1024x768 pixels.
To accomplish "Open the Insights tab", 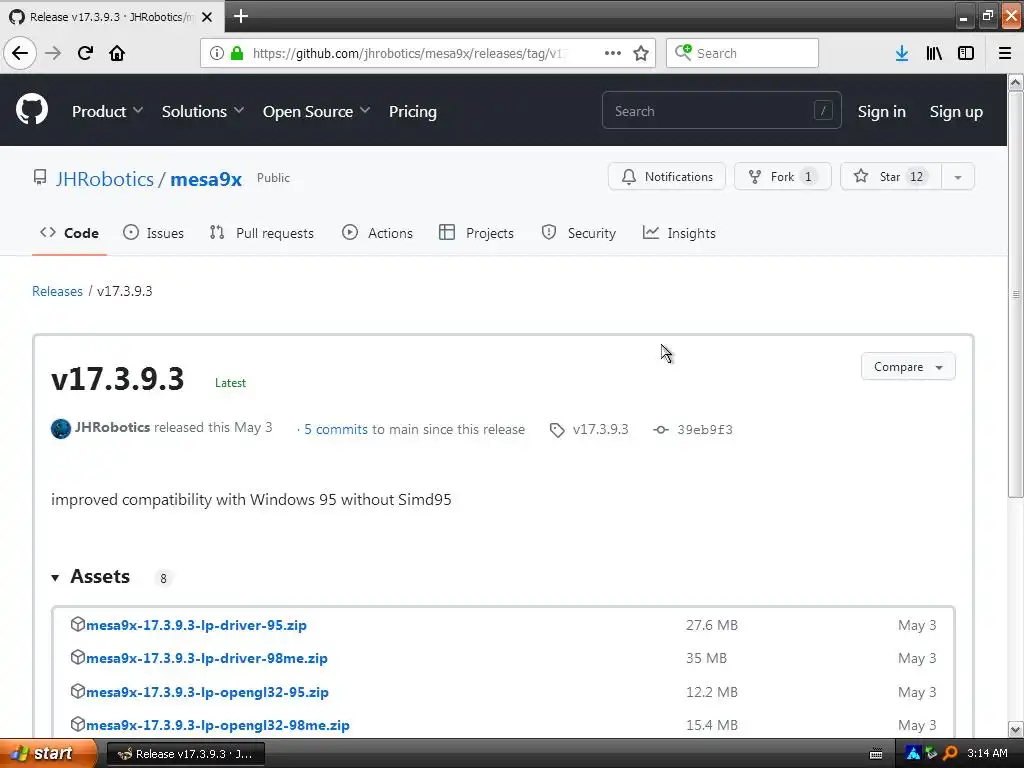I will point(679,233).
